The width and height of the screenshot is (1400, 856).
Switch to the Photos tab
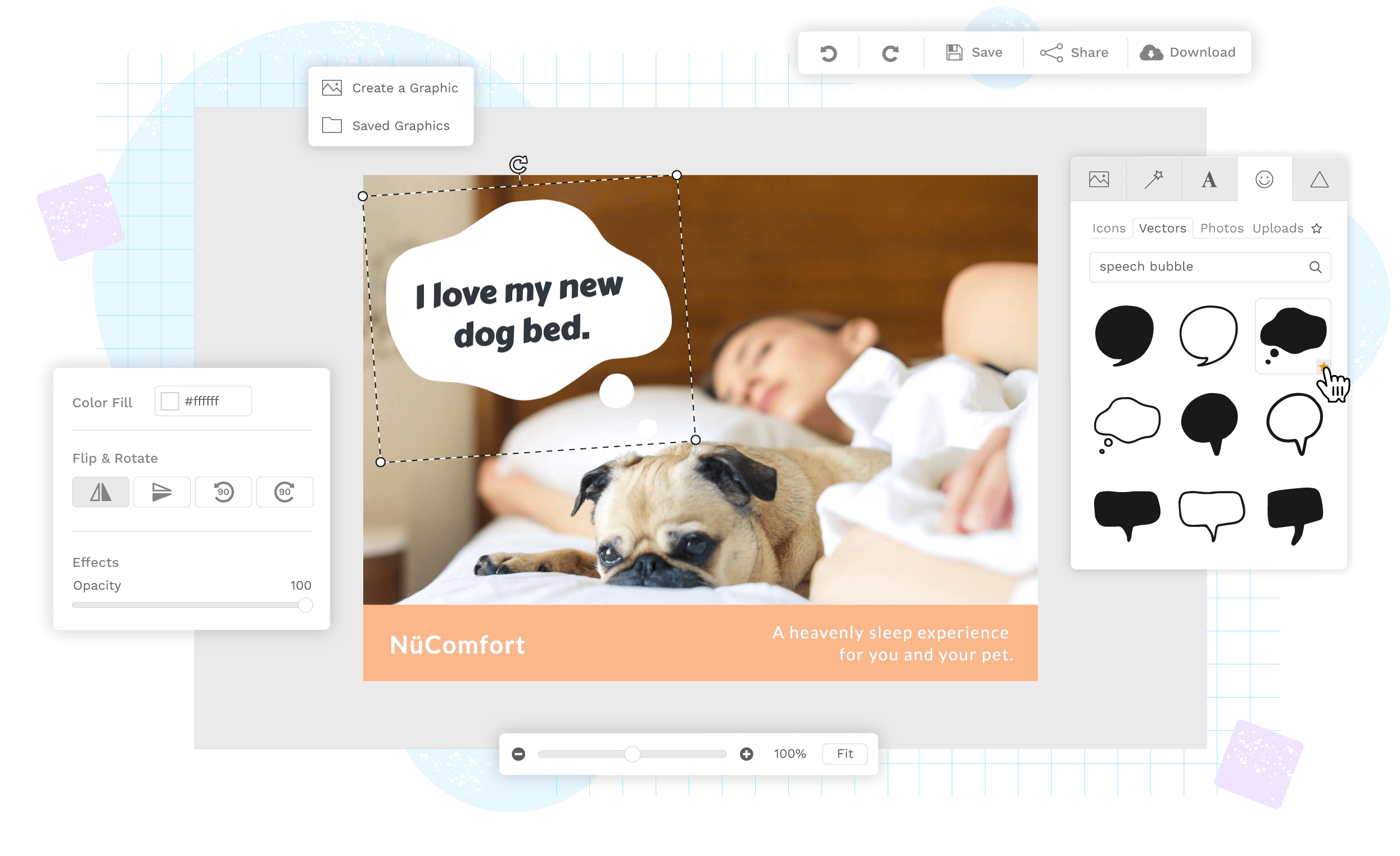pyautogui.click(x=1221, y=228)
